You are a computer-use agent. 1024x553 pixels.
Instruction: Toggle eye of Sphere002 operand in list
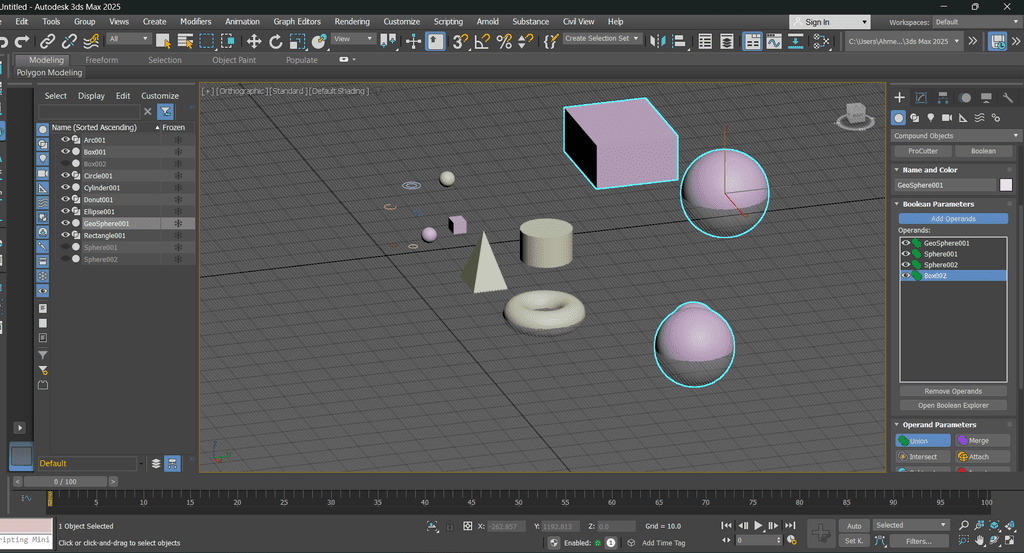click(906, 264)
